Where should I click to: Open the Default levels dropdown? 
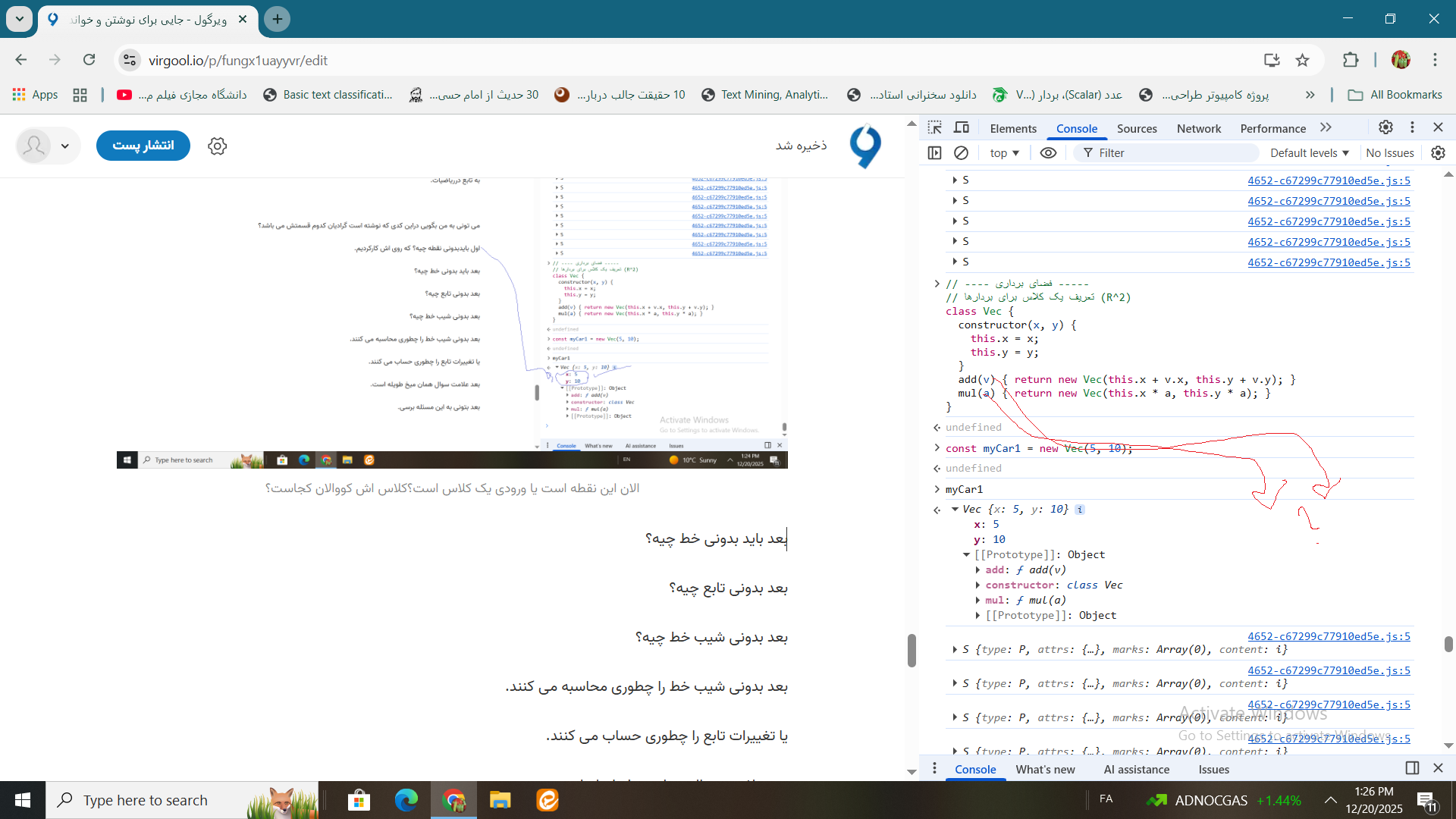point(1310,152)
